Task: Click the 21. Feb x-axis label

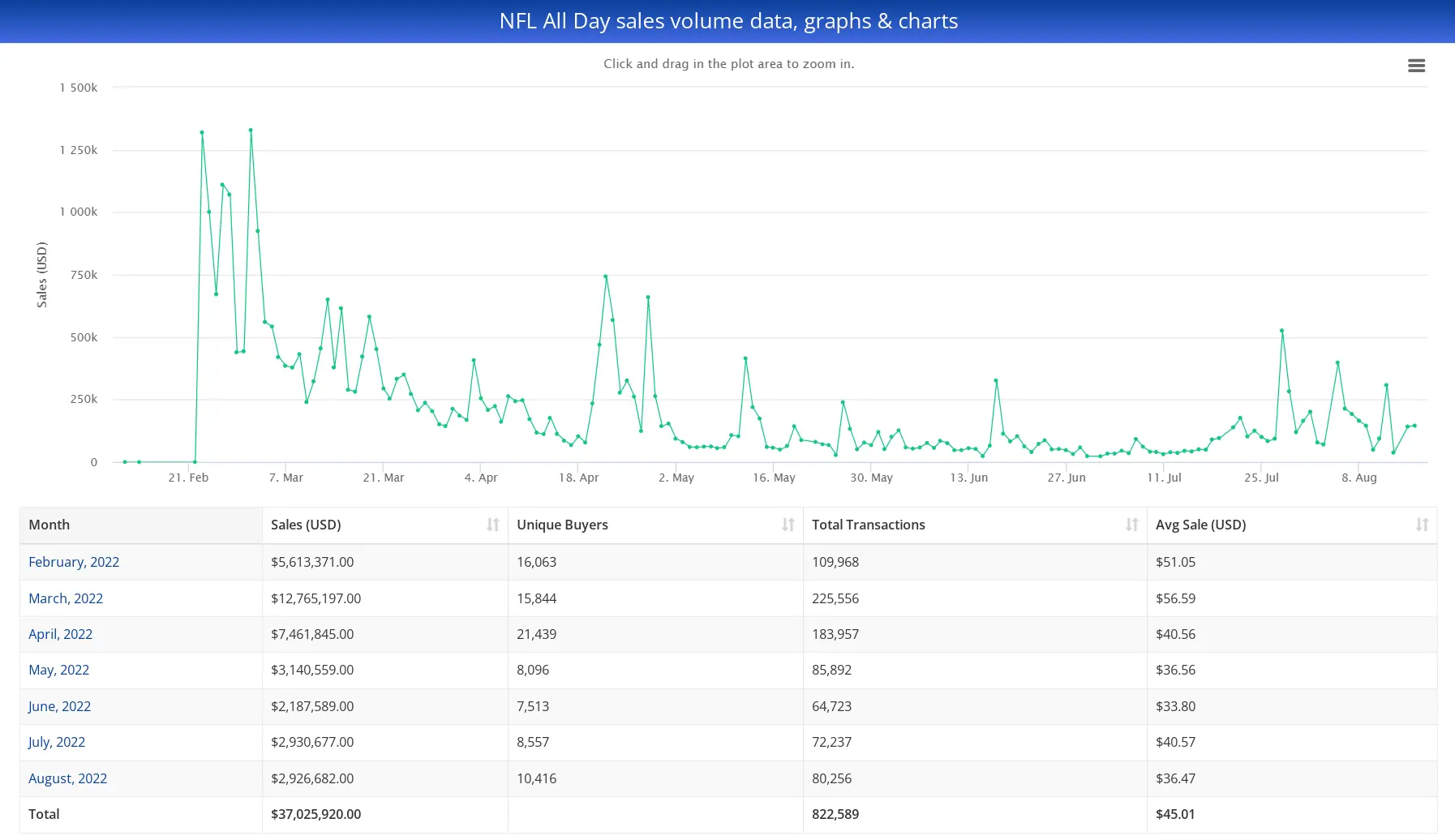Action: pos(188,478)
